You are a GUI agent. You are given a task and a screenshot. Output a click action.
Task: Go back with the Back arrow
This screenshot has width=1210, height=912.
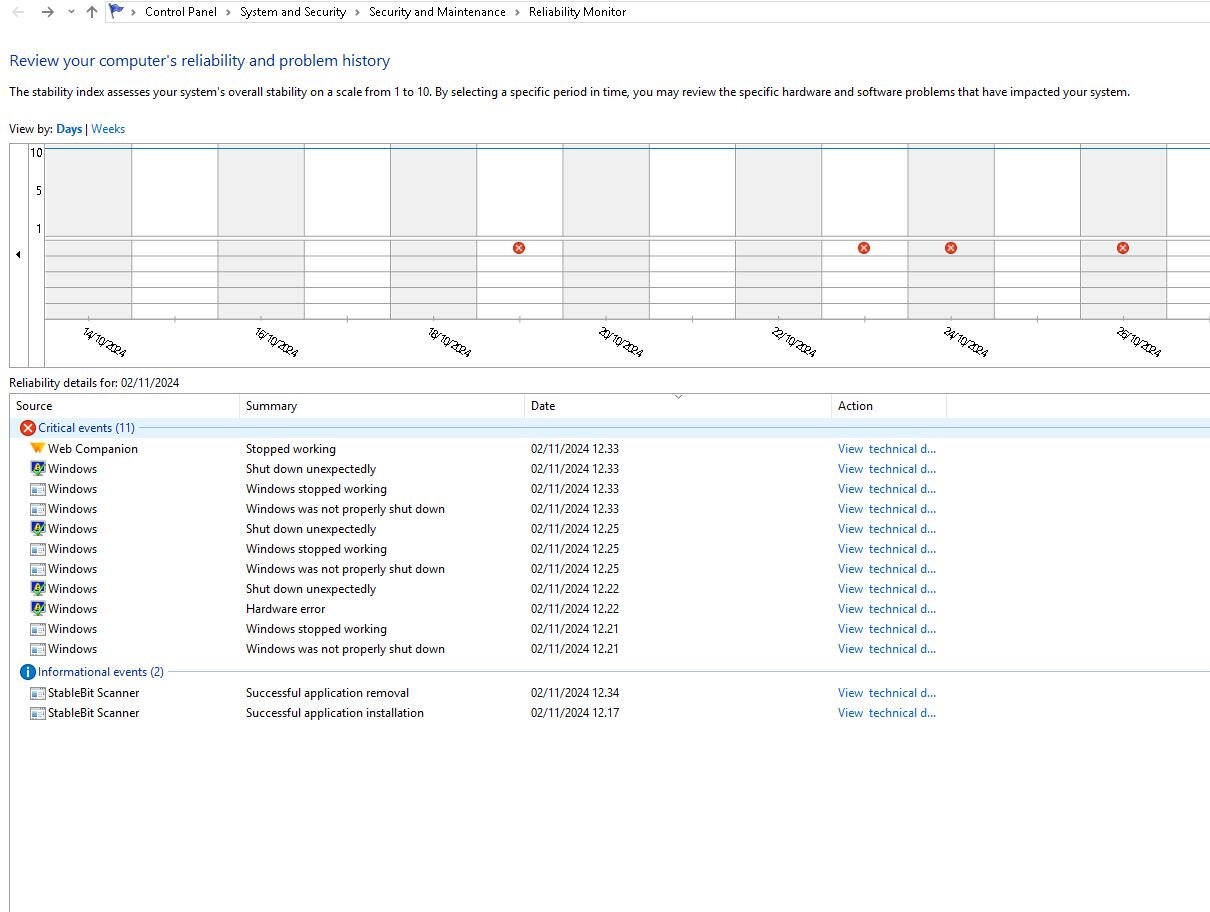18,12
